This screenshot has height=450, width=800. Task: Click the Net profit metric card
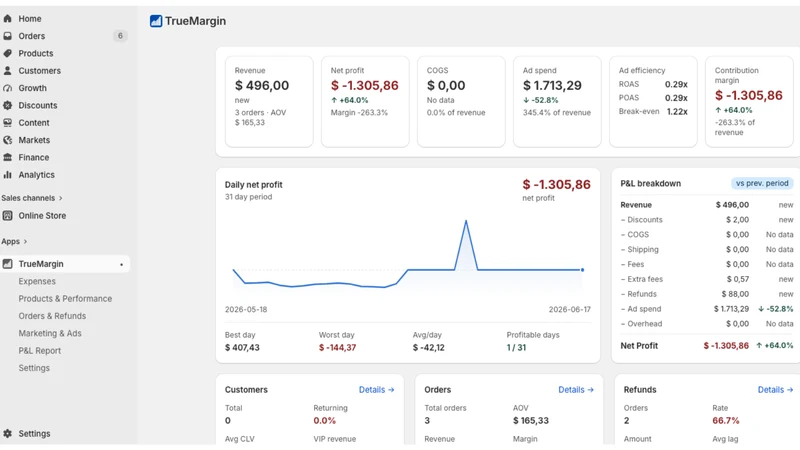pyautogui.click(x=365, y=102)
